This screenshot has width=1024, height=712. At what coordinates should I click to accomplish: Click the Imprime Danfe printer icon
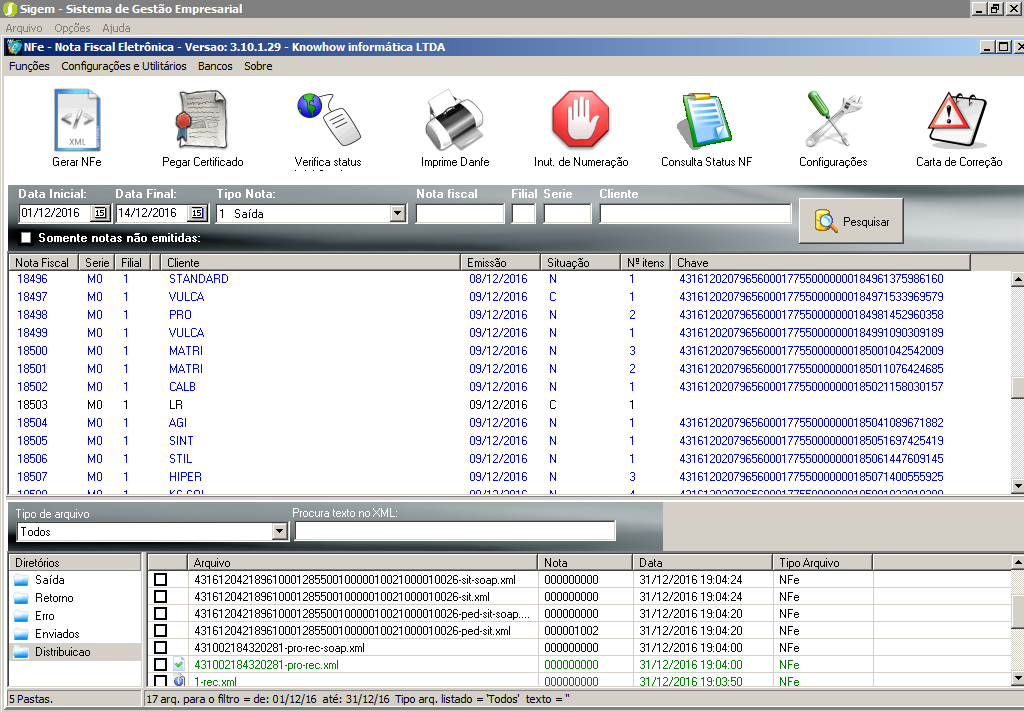(454, 120)
